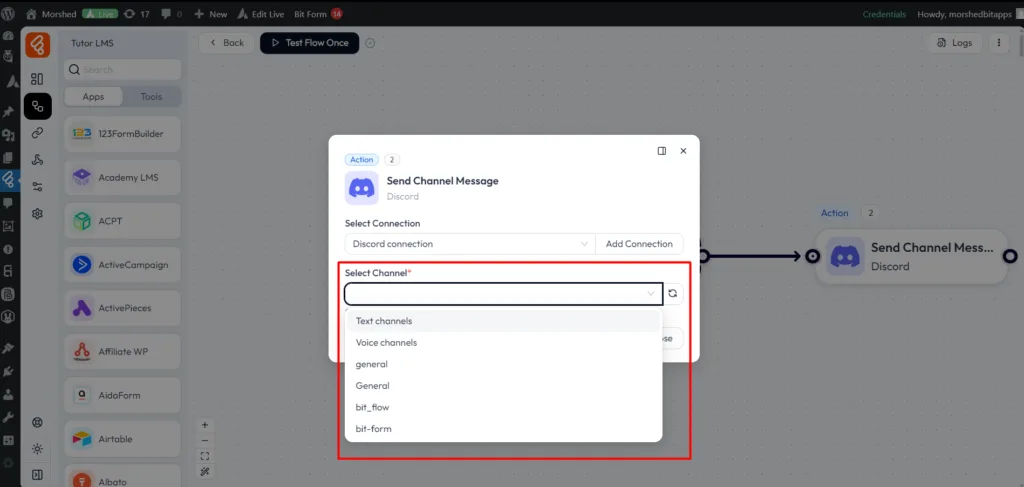The width and height of the screenshot is (1024, 487).
Task: Choose bit_flow channel option
Action: pyautogui.click(x=504, y=407)
